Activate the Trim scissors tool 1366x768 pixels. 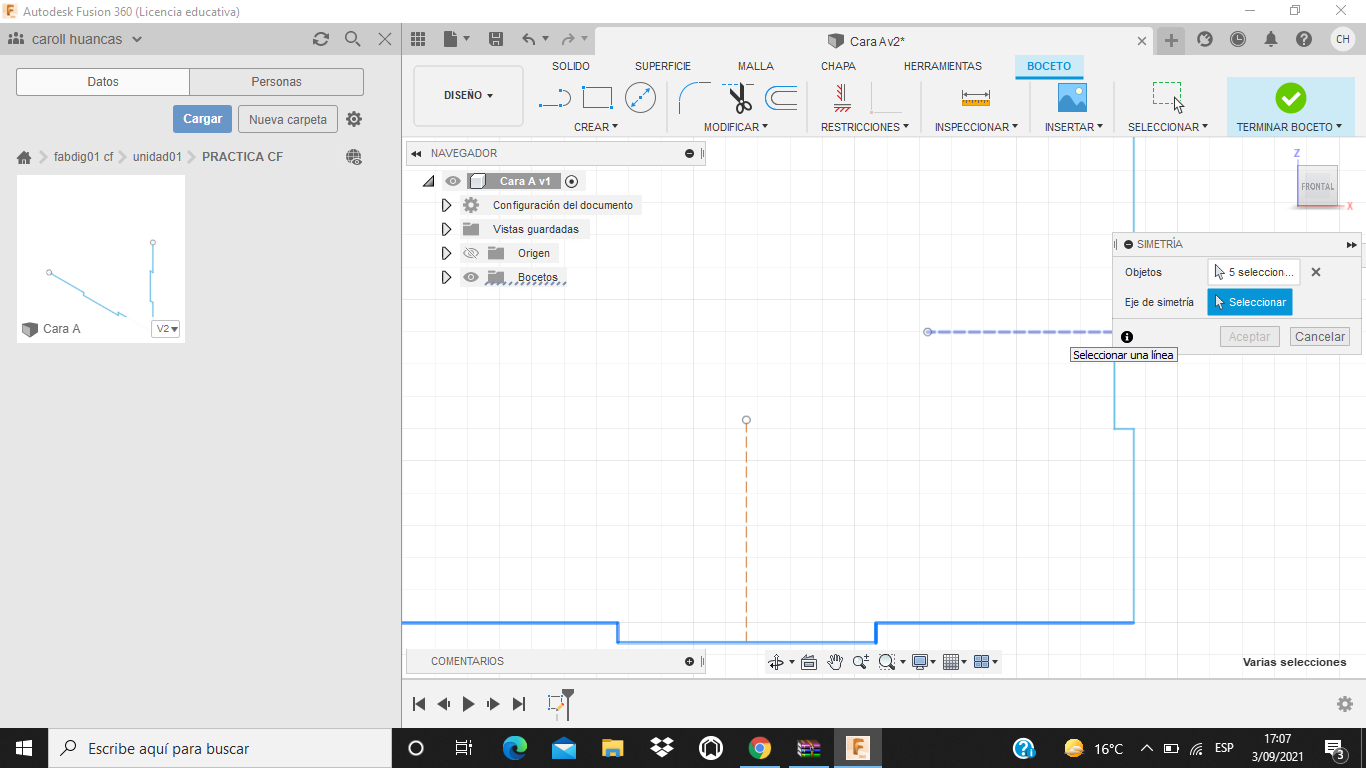(x=739, y=98)
